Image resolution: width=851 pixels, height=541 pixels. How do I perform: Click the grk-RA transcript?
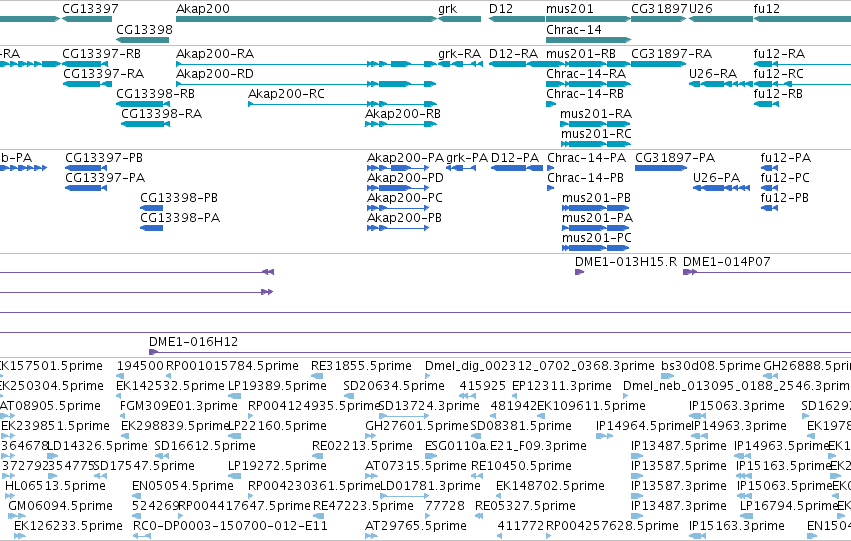460,64
